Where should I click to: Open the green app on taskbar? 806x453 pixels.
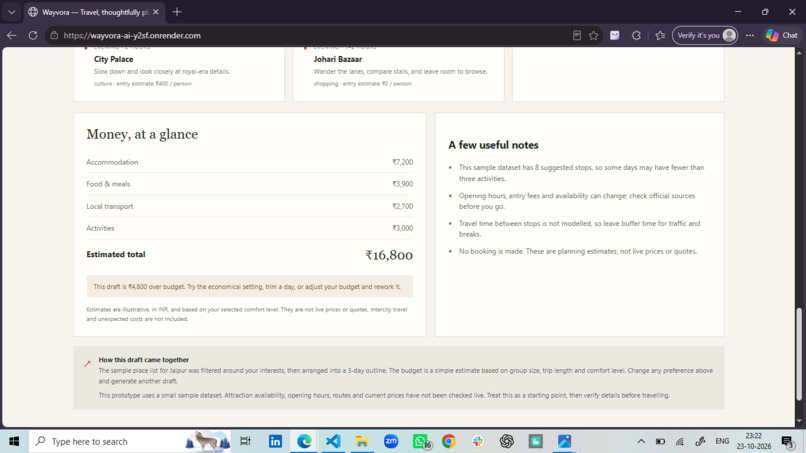[536, 441]
